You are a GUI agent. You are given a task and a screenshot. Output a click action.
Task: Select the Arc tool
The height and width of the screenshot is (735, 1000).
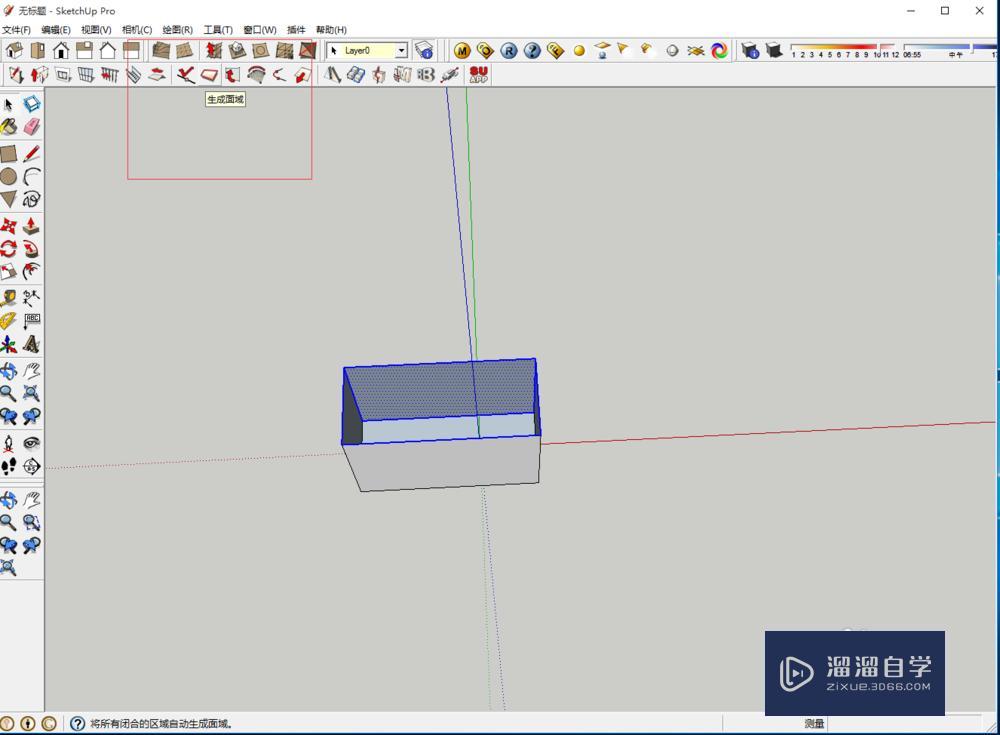pyautogui.click(x=31, y=177)
